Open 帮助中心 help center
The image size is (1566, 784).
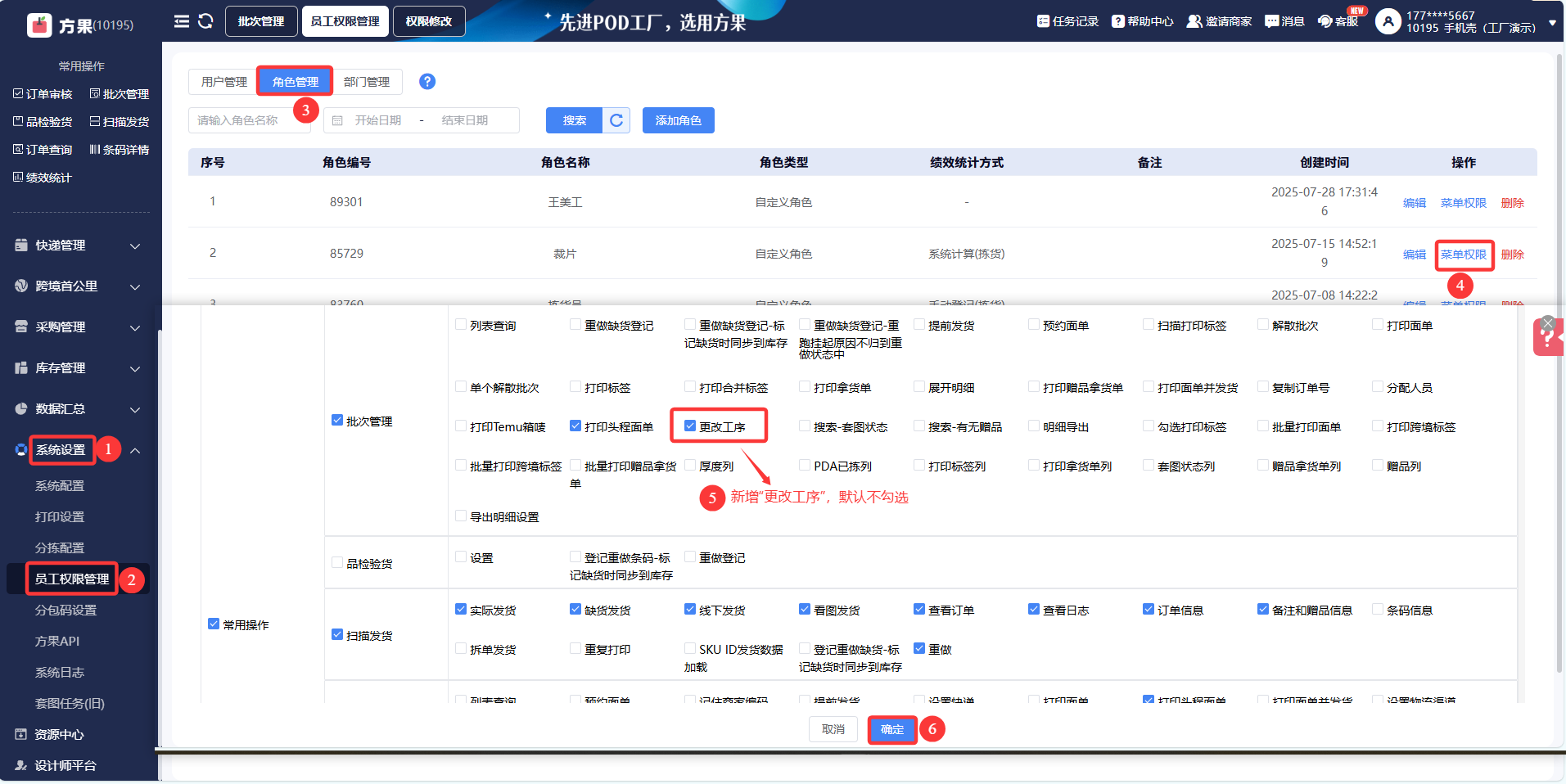1143,21
